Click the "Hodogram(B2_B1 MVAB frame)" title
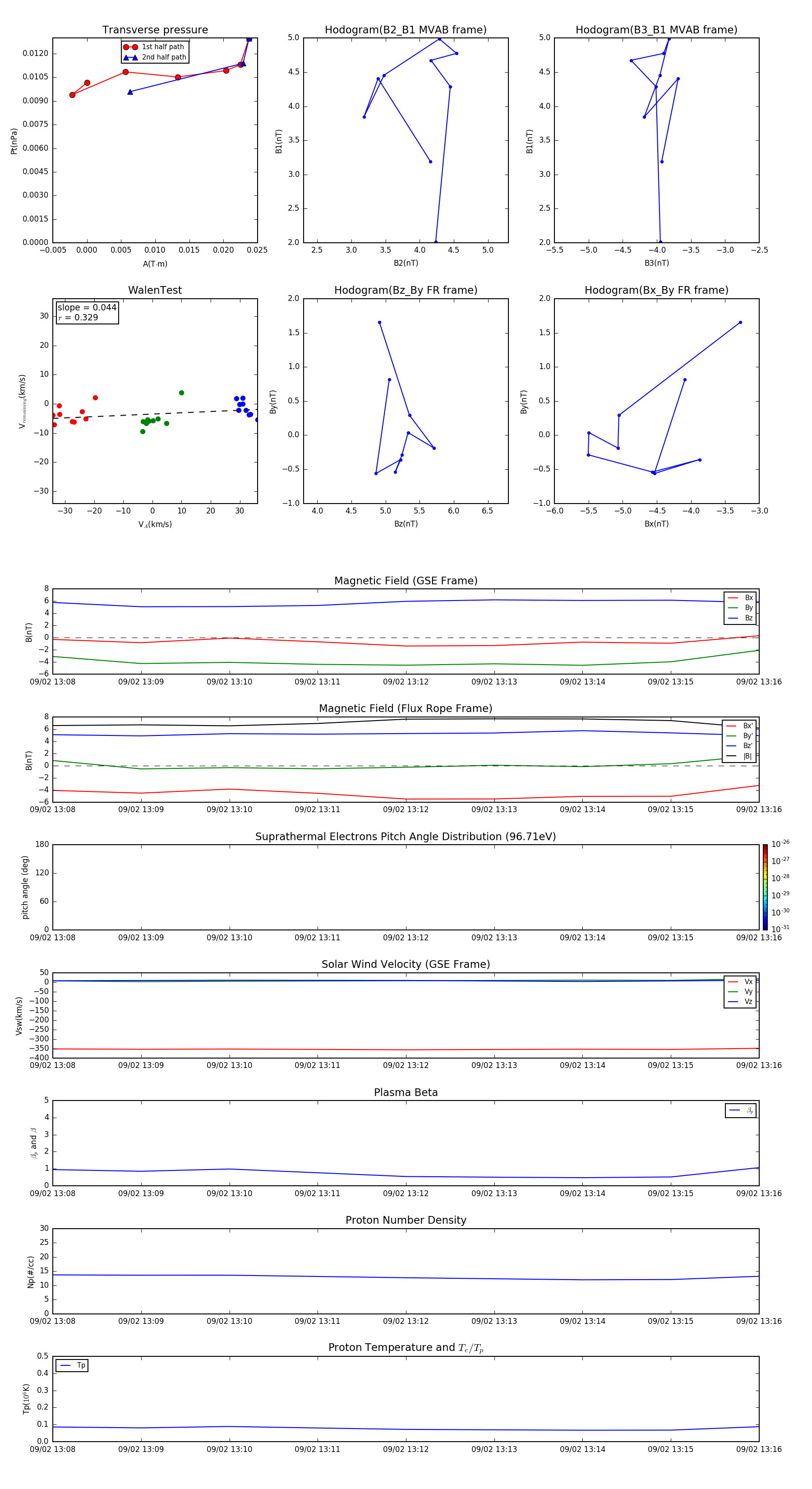This screenshot has height=1489, width=812. [406, 30]
